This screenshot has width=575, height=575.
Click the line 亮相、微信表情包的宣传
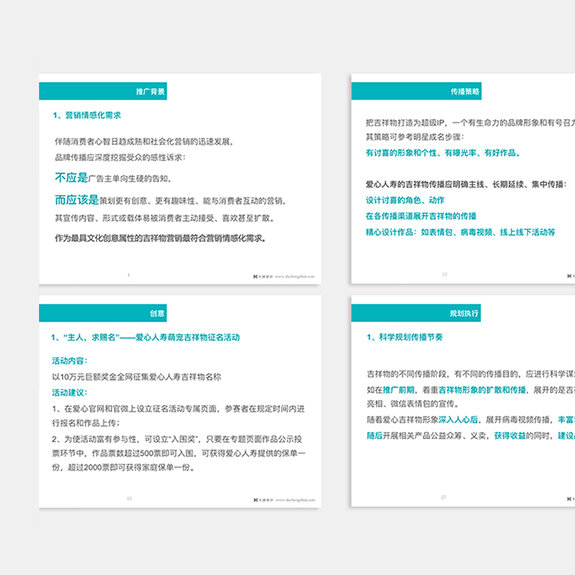413,404
